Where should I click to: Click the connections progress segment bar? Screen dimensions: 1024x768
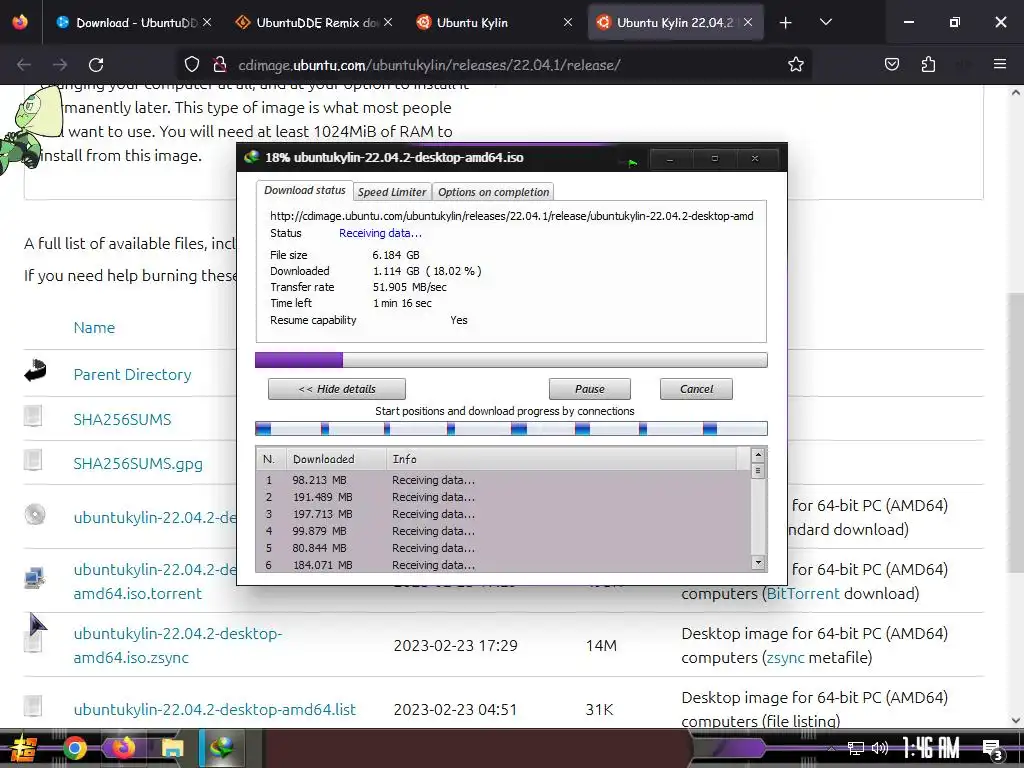coord(511,429)
